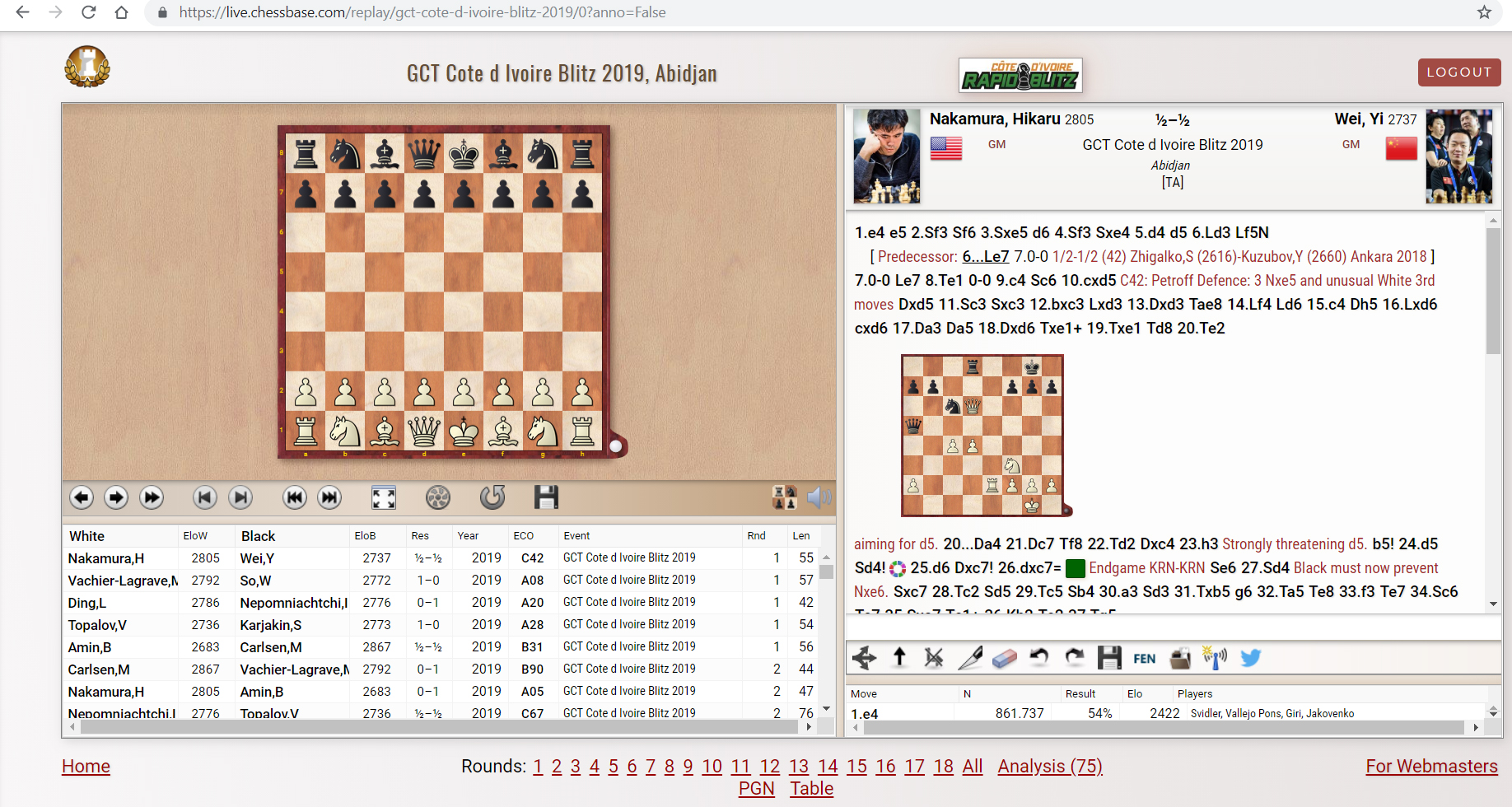Click the LOGOUT button
The width and height of the screenshot is (1512, 807).
(1458, 72)
